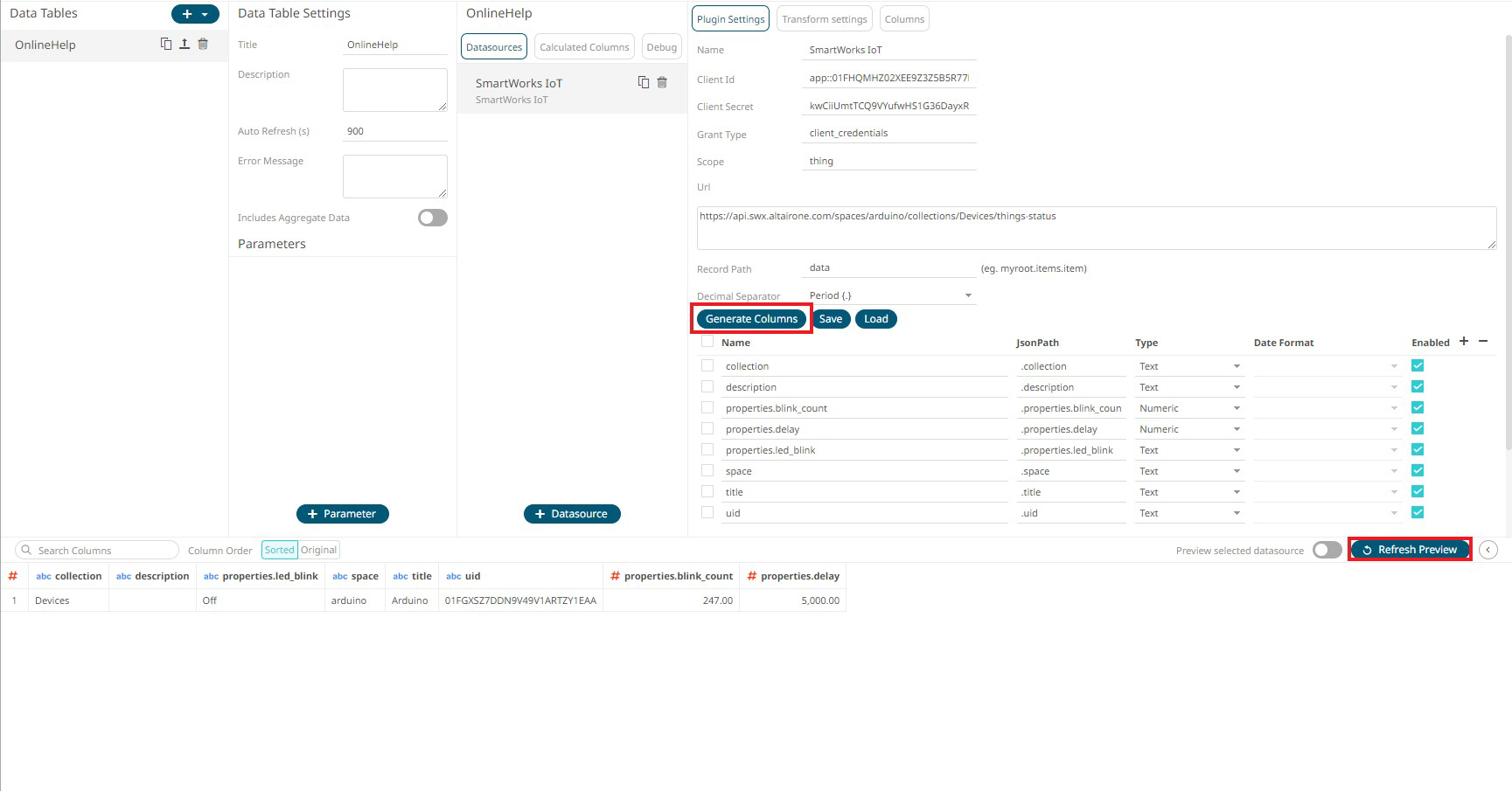Click the Load button
Viewport: 1512px width, 791px height.
[876, 319]
